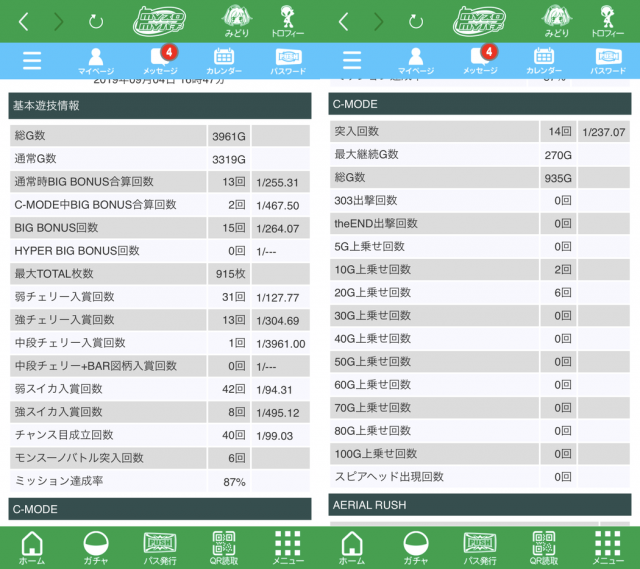
Task: Tap the forward arrow in the right screen
Action: (x=379, y=21)
